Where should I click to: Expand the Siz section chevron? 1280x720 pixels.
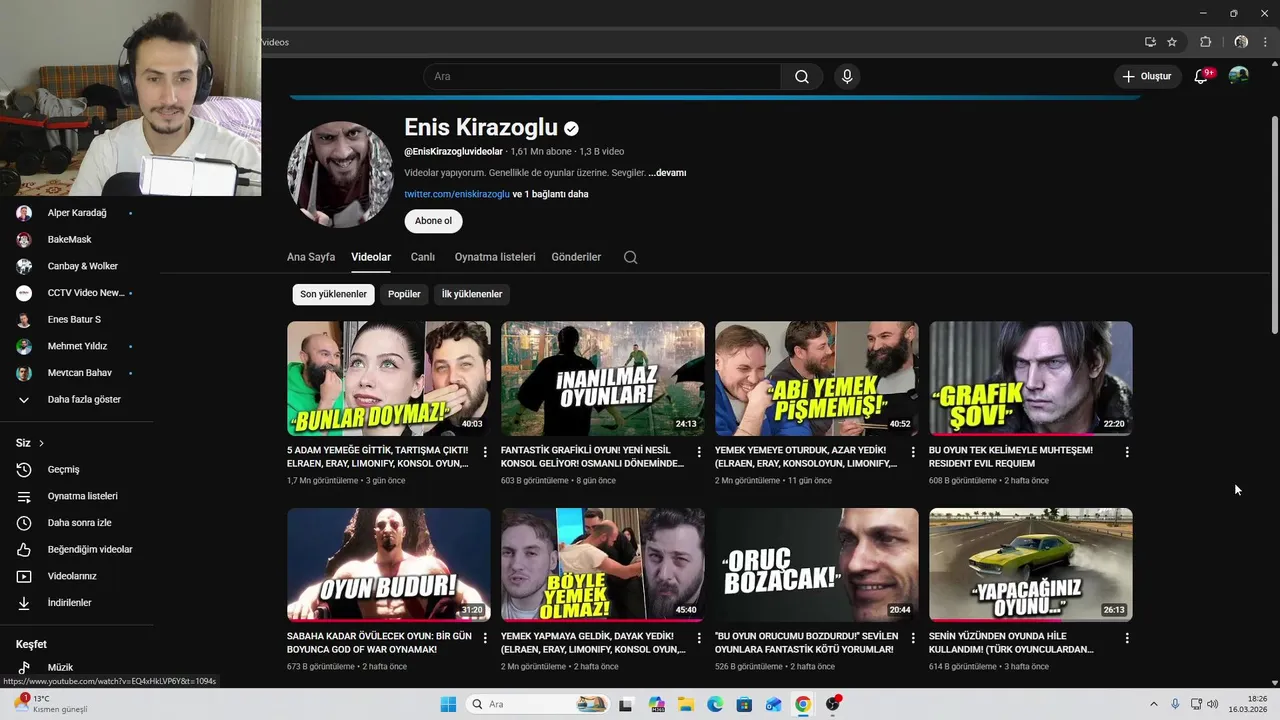(x=41, y=443)
